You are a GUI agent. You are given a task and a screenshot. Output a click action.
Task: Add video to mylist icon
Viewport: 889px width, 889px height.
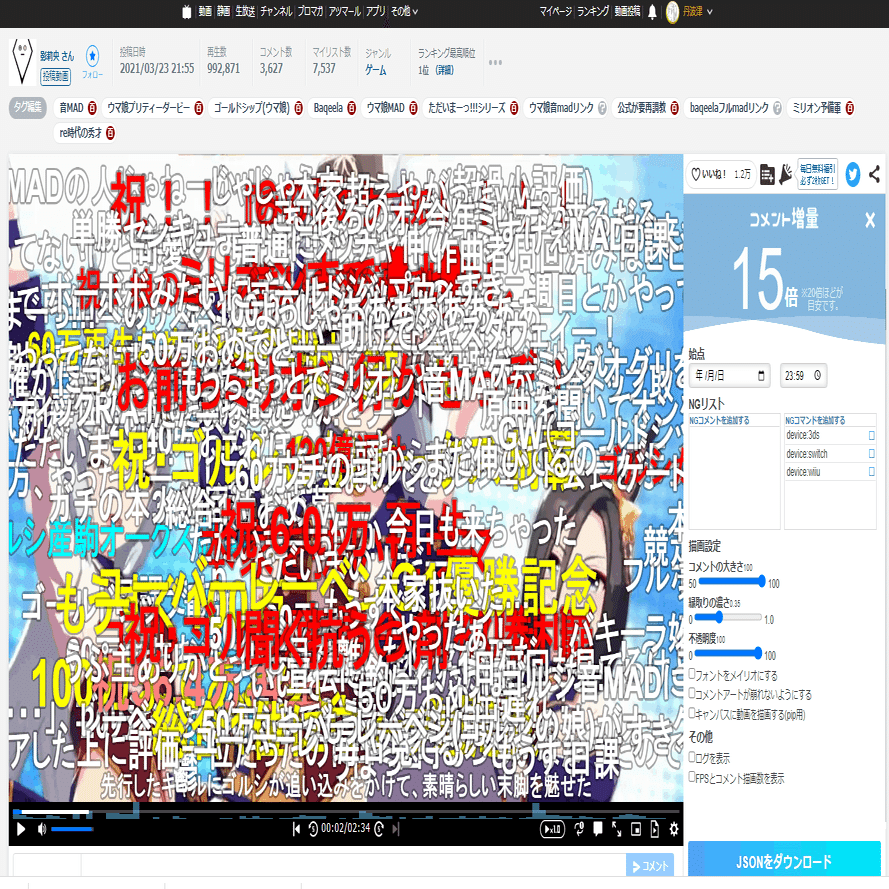click(x=767, y=175)
